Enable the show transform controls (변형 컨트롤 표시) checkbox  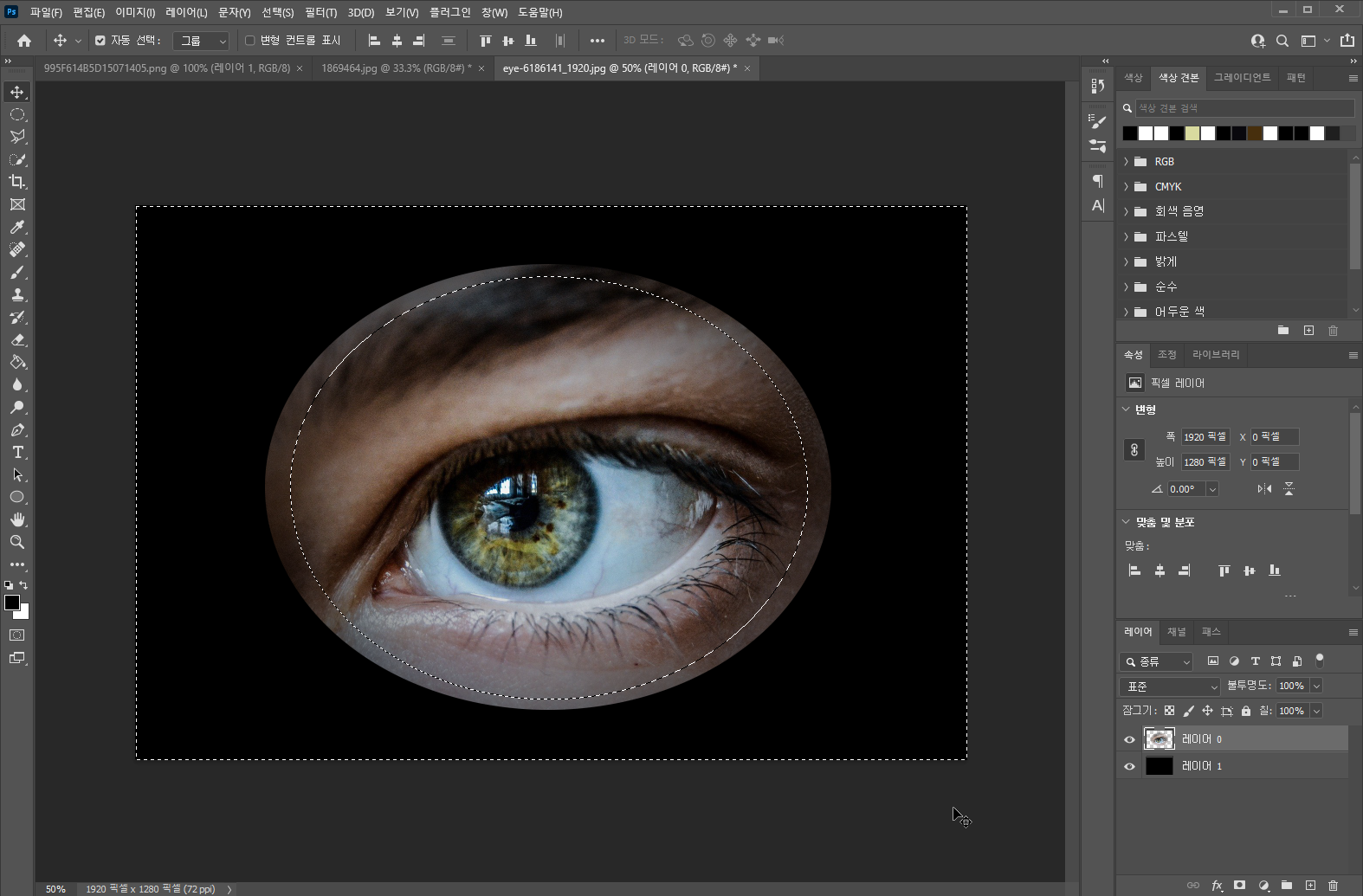[x=250, y=41]
